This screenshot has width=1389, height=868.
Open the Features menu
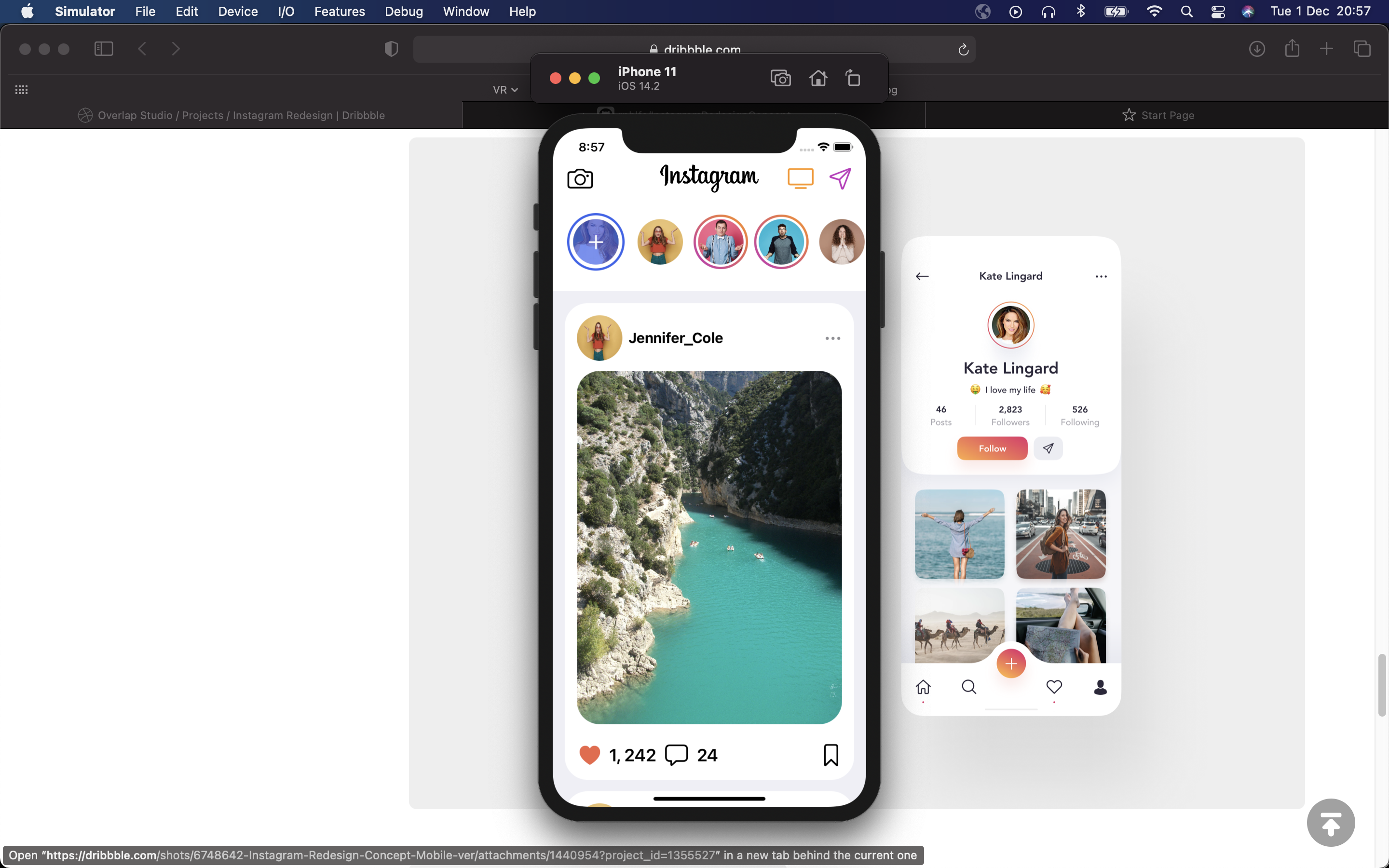[x=339, y=12]
